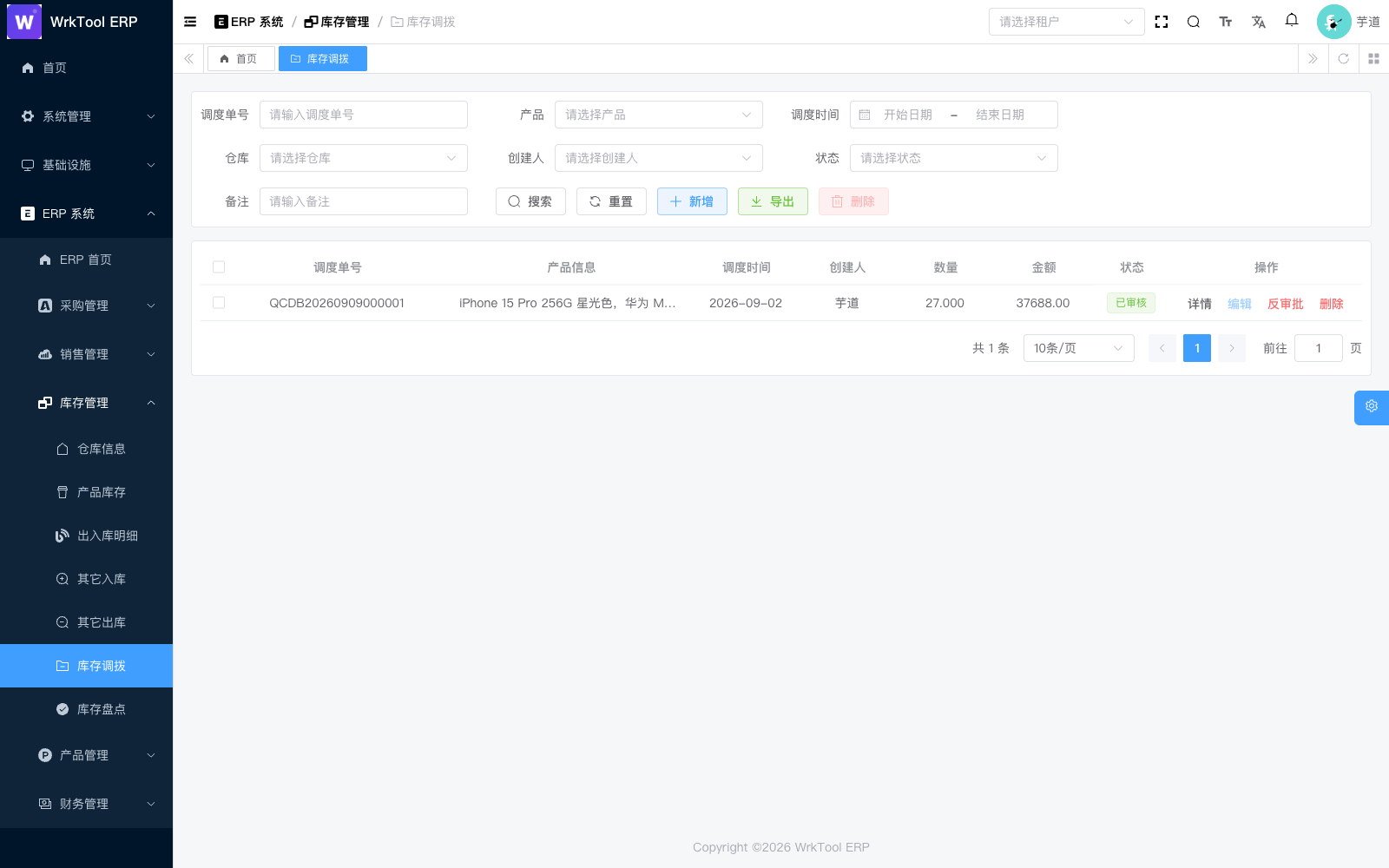1389x868 pixels.
Task: Open the user avatar 芋道
Action: (x=1348, y=22)
